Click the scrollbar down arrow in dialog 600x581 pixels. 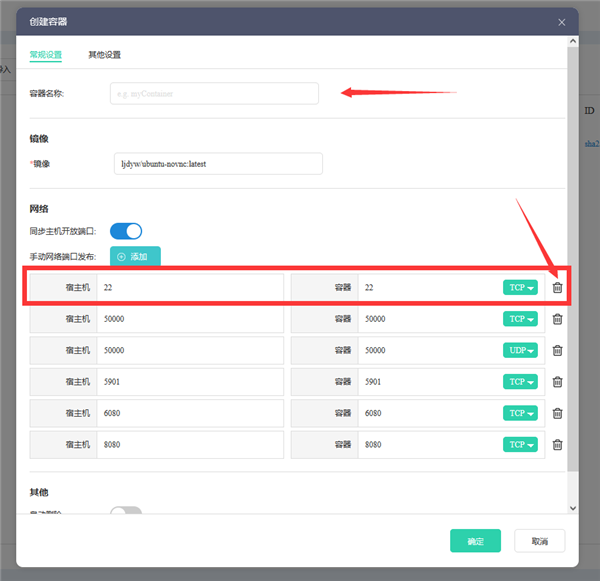pos(572,508)
